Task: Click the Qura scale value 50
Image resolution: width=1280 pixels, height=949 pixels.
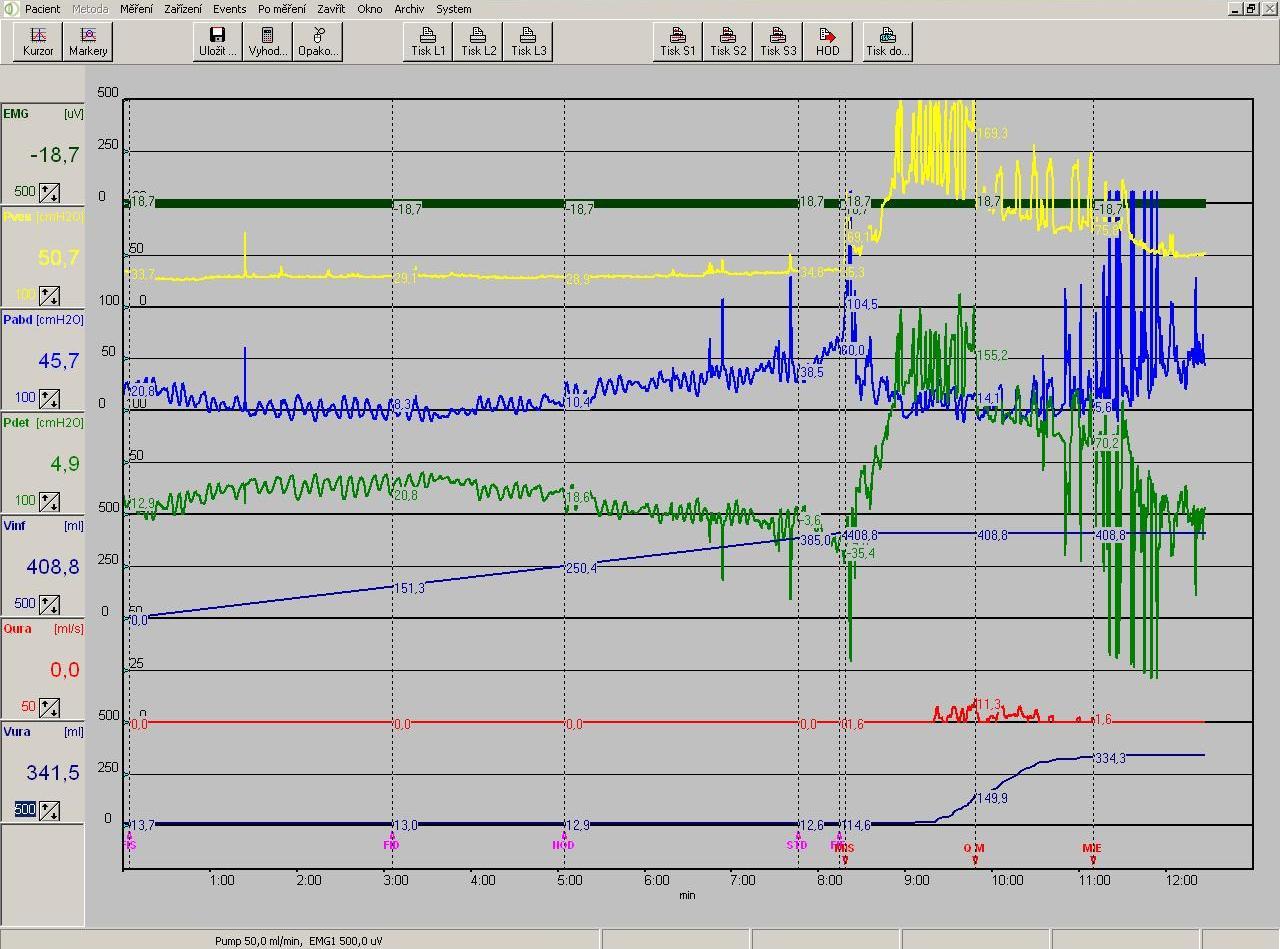Action: [x=29, y=707]
